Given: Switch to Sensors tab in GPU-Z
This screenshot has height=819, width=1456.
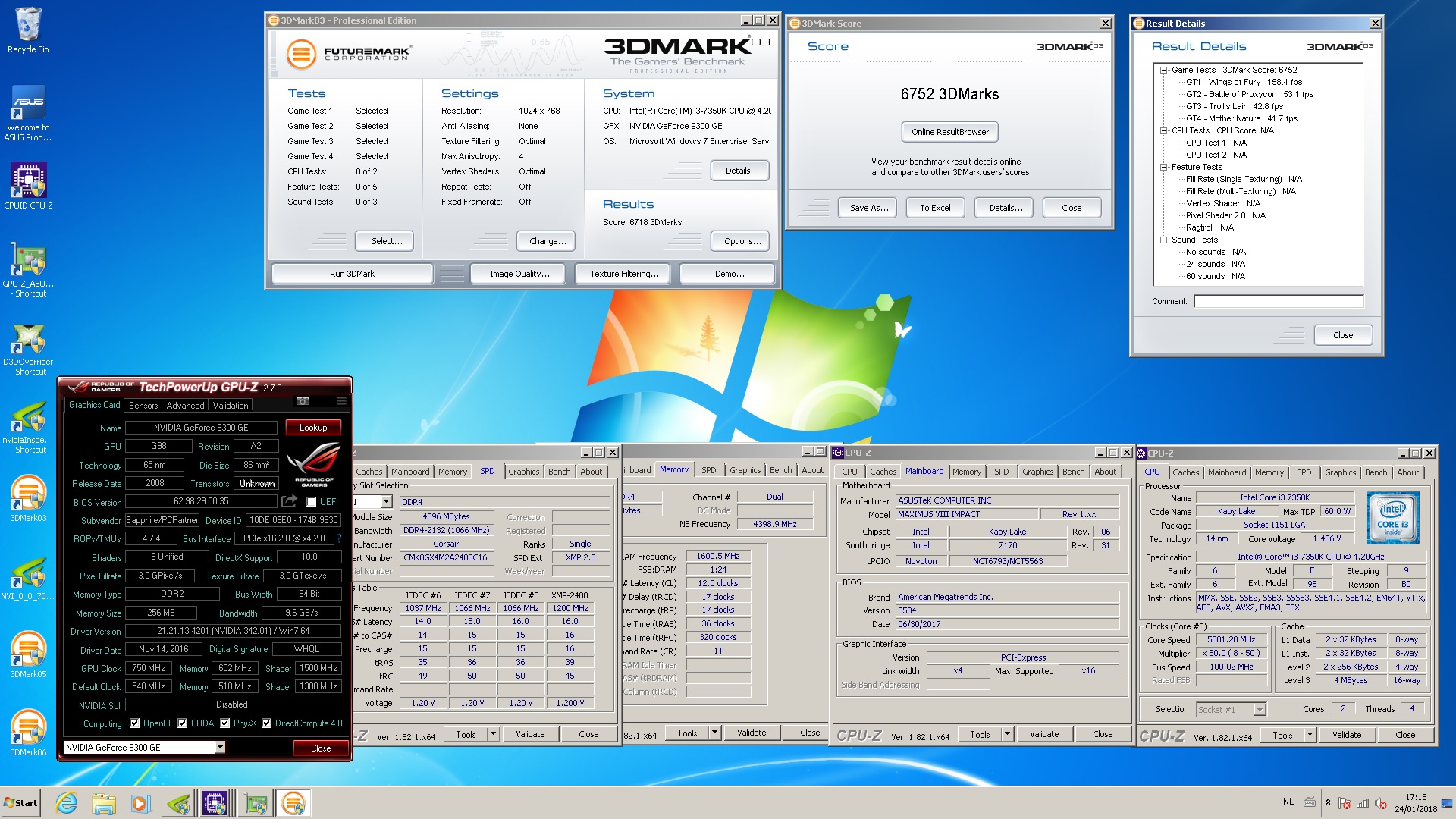Looking at the screenshot, I should [x=143, y=406].
